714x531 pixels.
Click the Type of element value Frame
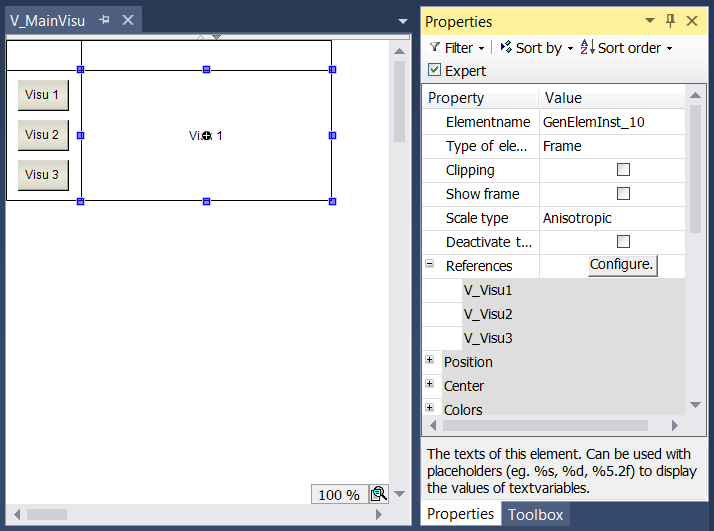coord(612,146)
